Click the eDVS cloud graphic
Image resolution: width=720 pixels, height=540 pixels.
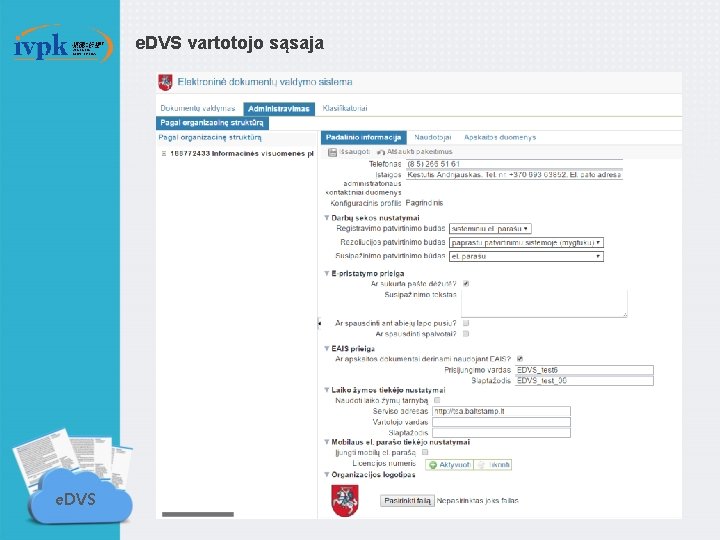coord(81,497)
